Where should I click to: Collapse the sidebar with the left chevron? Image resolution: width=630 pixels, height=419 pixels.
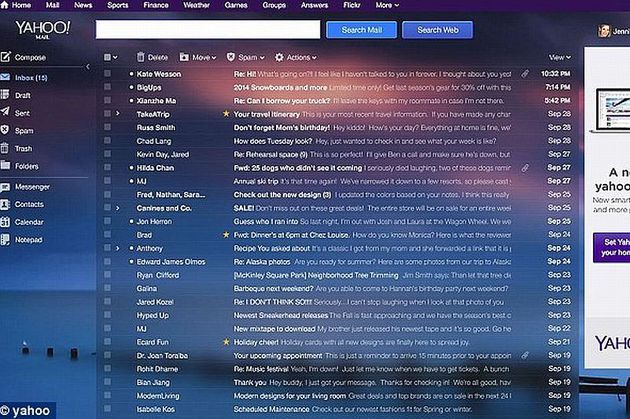[88, 67]
